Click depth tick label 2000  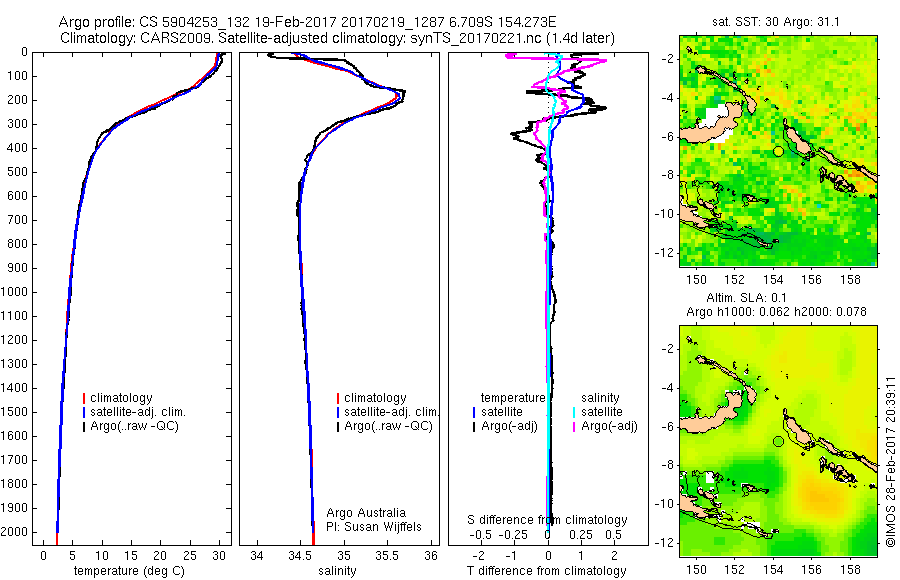14,532
